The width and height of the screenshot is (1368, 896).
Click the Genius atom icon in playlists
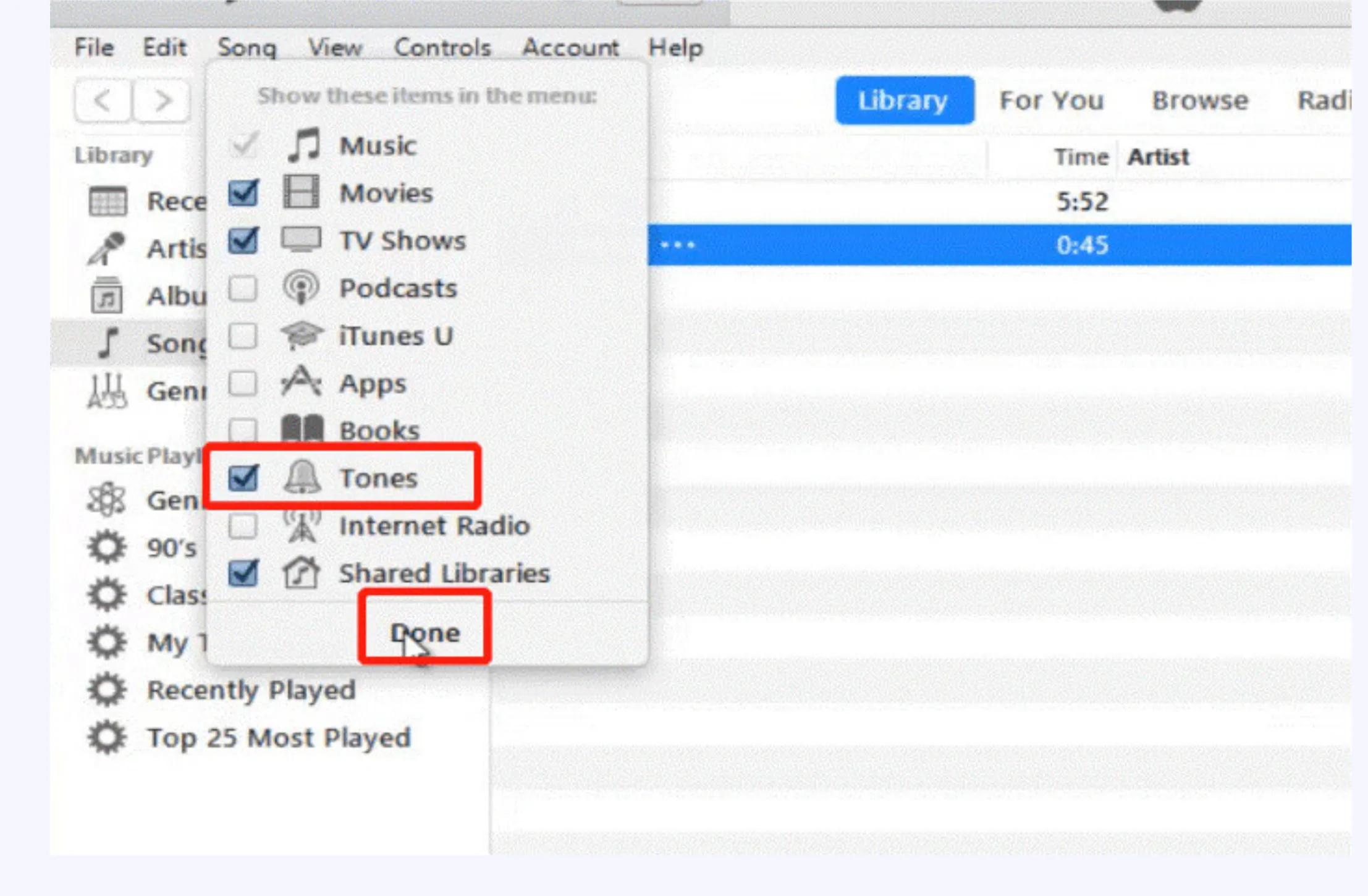click(x=106, y=499)
